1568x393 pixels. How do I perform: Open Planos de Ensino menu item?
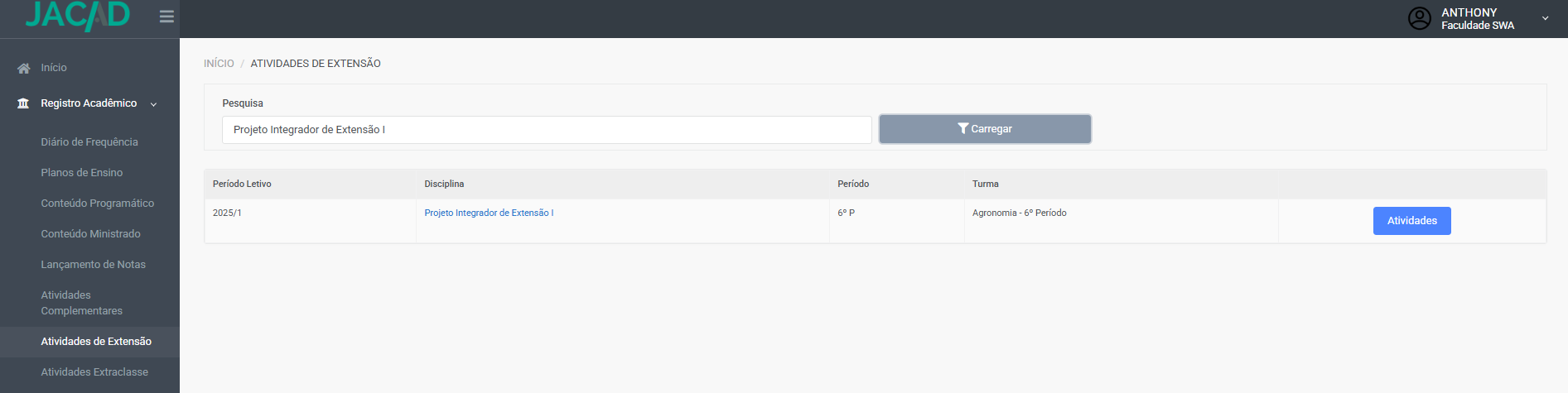click(x=82, y=173)
